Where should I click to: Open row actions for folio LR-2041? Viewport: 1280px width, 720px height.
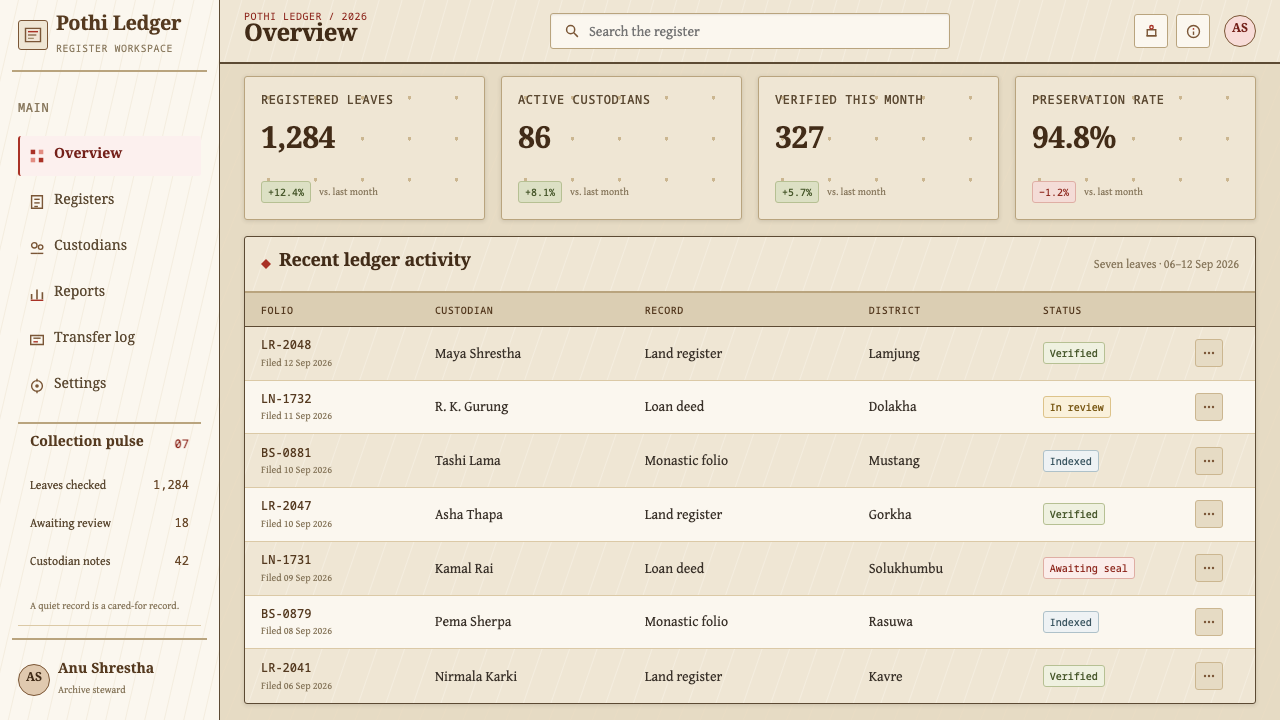coord(1209,676)
